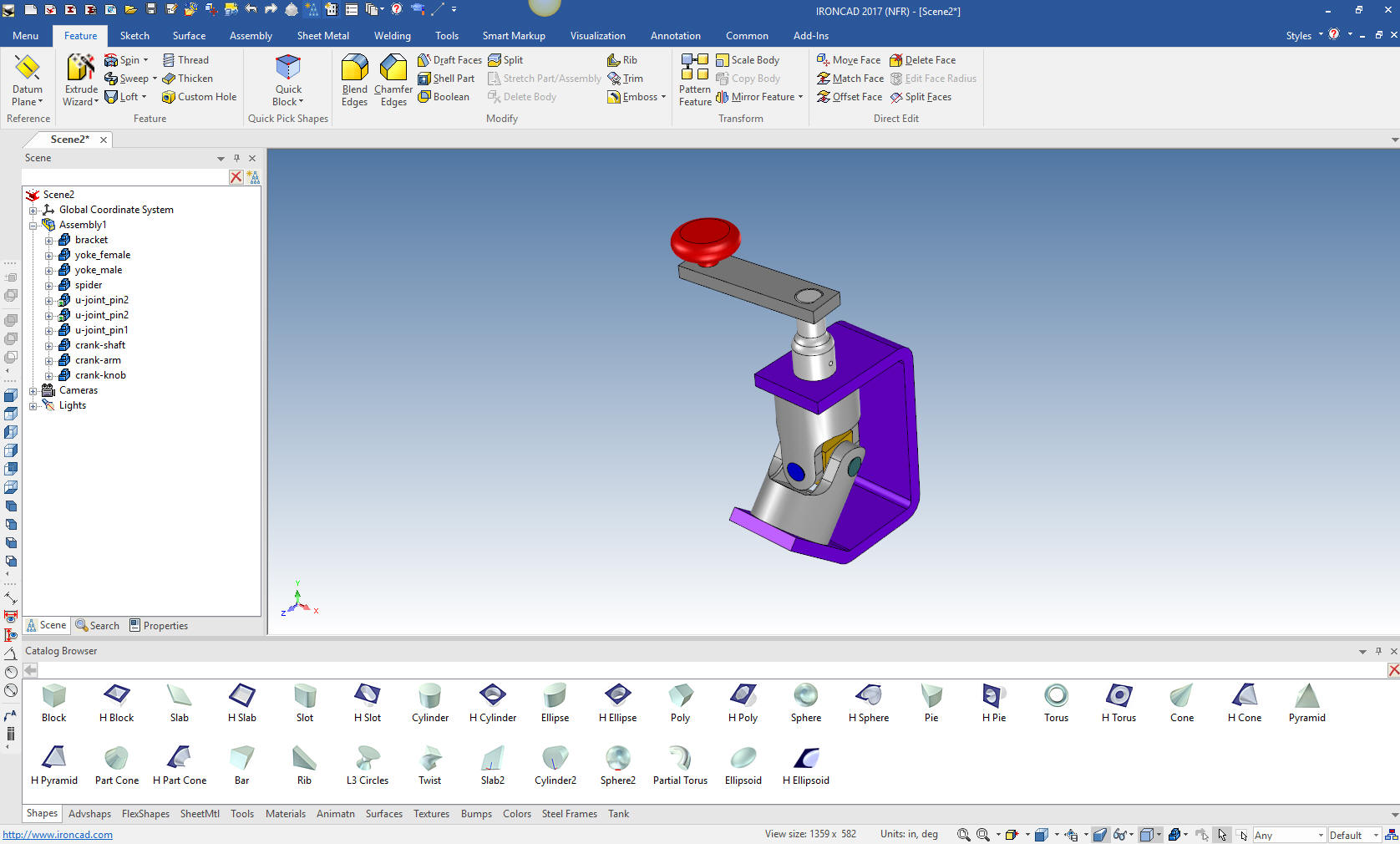Select crank-knob in the scene tree
Screen dimensions: 1400x844
(x=100, y=375)
